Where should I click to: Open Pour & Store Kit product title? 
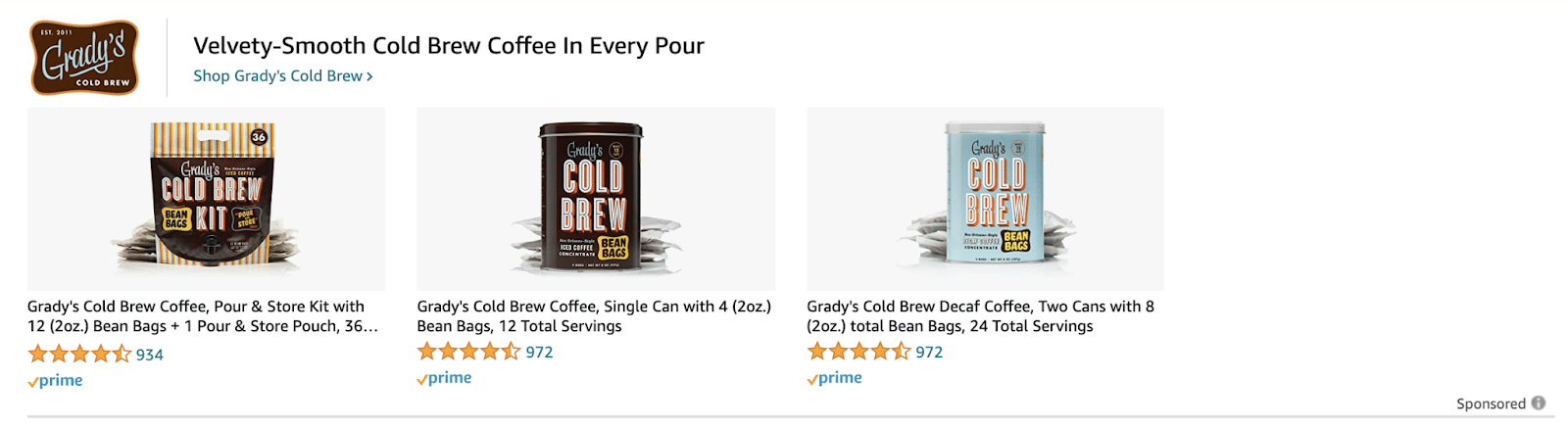pos(202,316)
